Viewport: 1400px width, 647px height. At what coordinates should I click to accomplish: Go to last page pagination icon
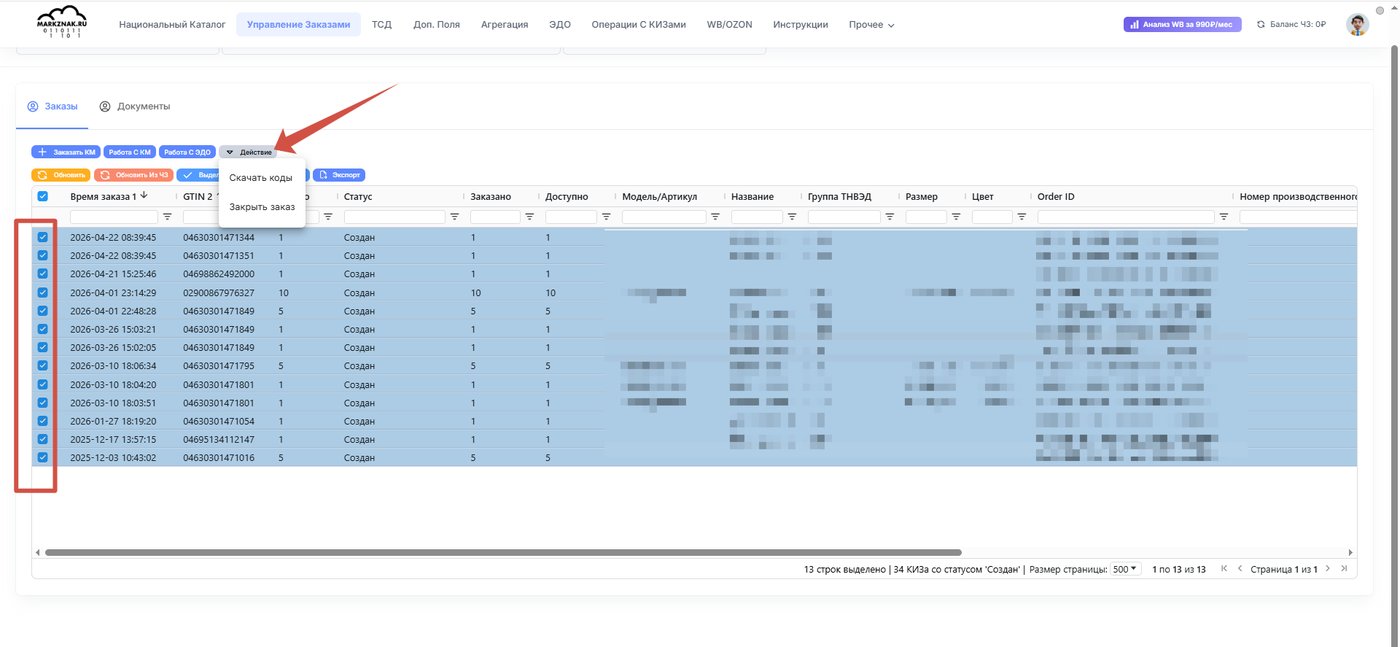pos(1345,569)
